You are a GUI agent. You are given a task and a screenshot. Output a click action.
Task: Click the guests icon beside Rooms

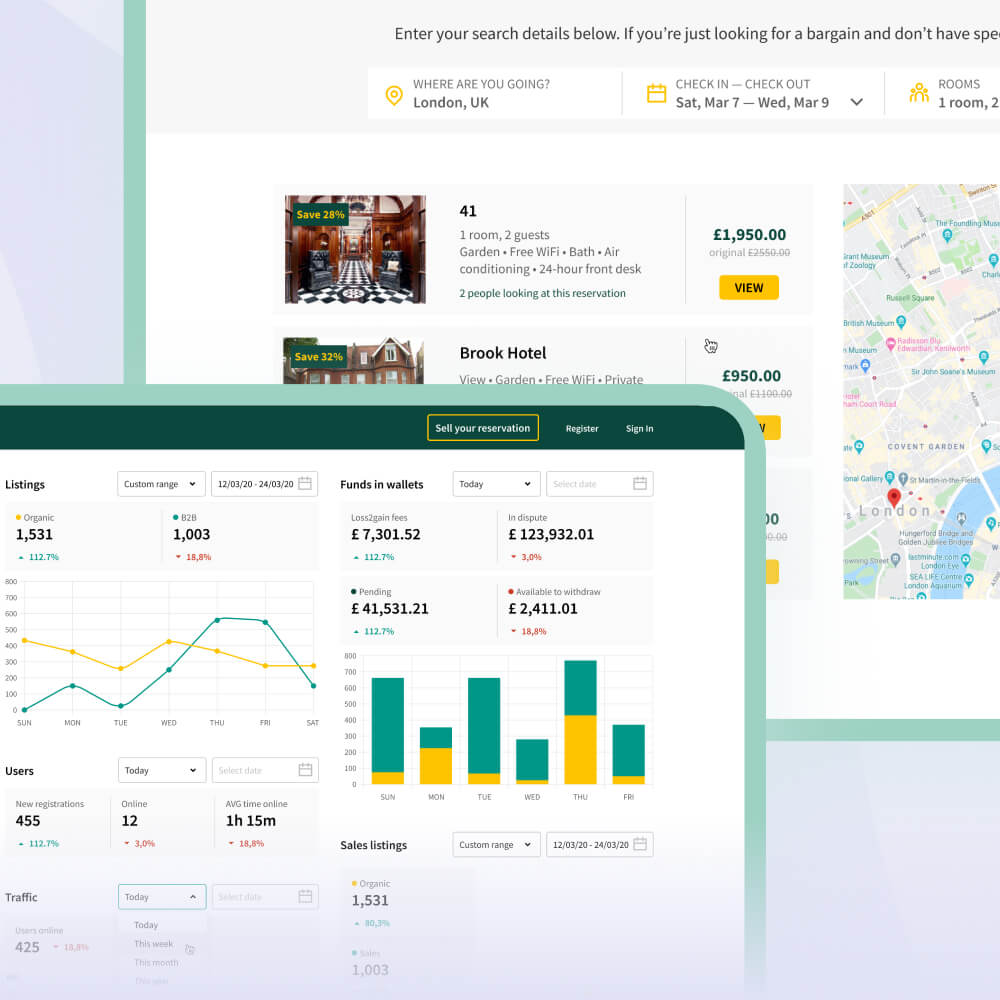[919, 93]
